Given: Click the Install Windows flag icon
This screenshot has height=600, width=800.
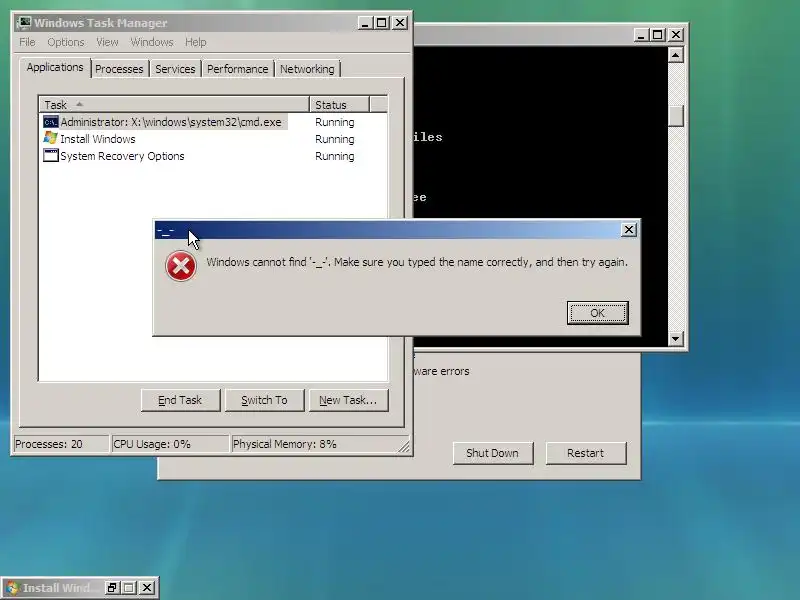Looking at the screenshot, I should pyautogui.click(x=51, y=138).
